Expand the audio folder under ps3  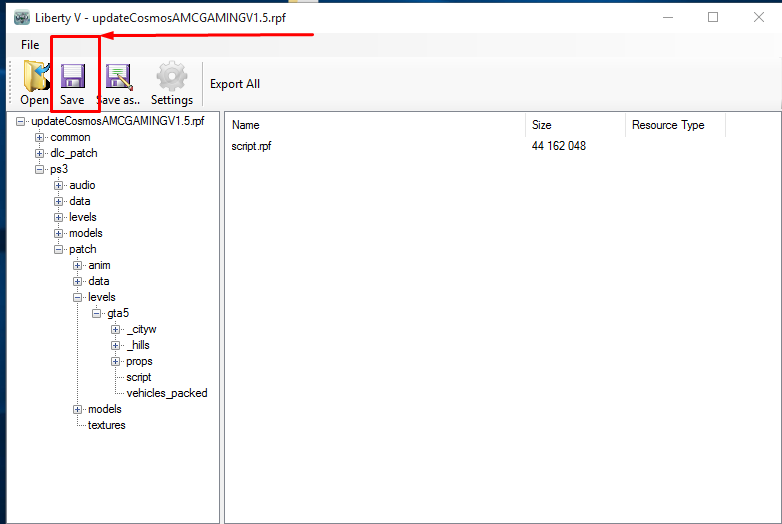pyautogui.click(x=58, y=185)
